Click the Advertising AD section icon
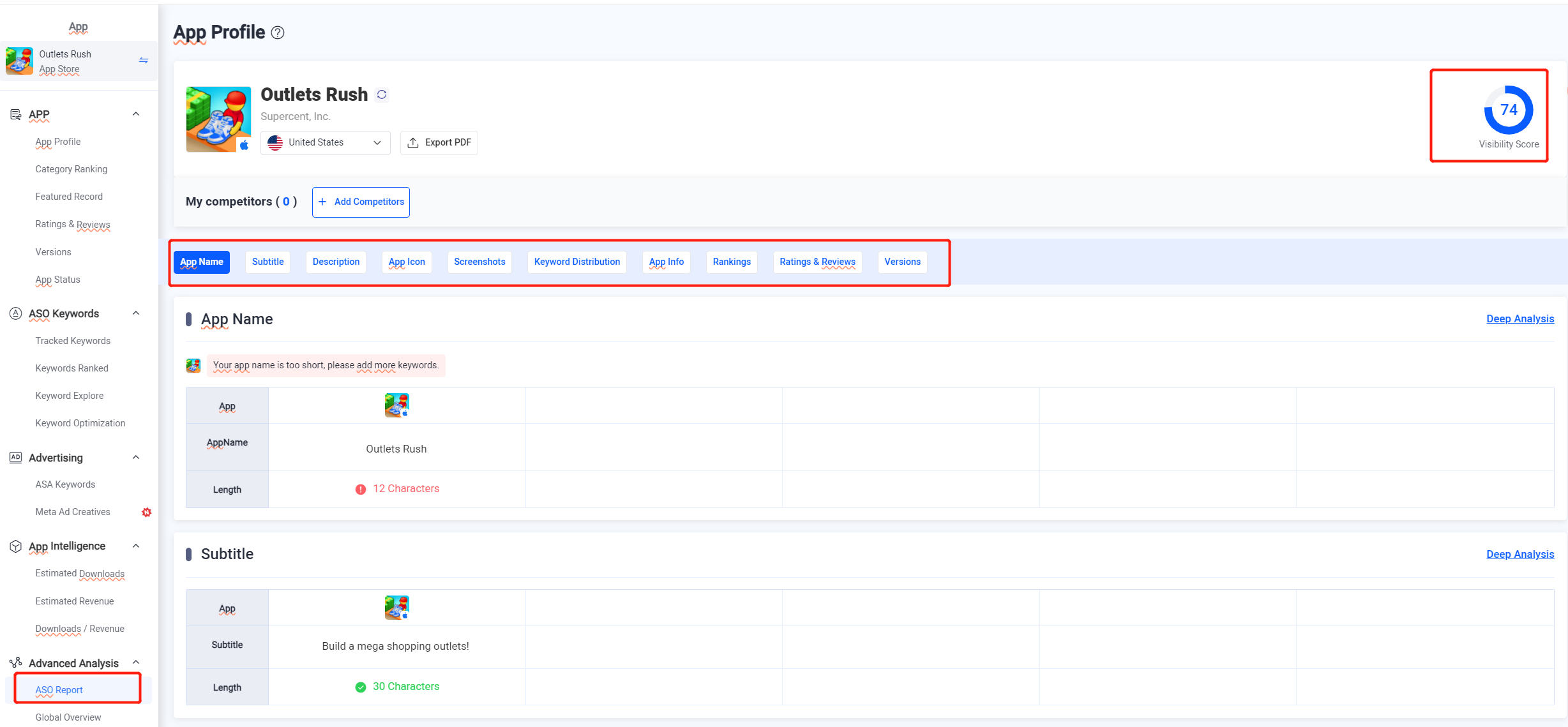This screenshot has height=727, width=1568. (x=16, y=458)
